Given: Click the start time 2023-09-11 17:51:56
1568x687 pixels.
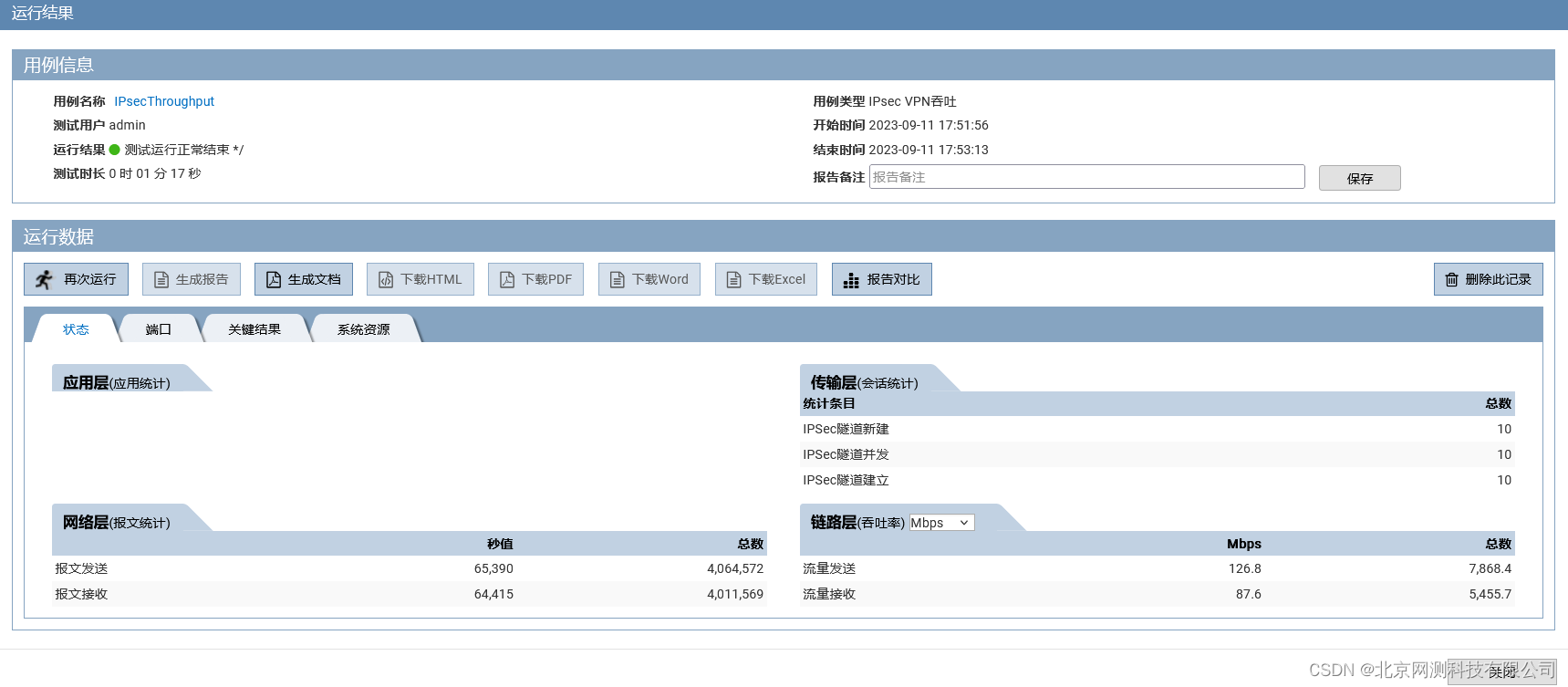Looking at the screenshot, I should 929,125.
